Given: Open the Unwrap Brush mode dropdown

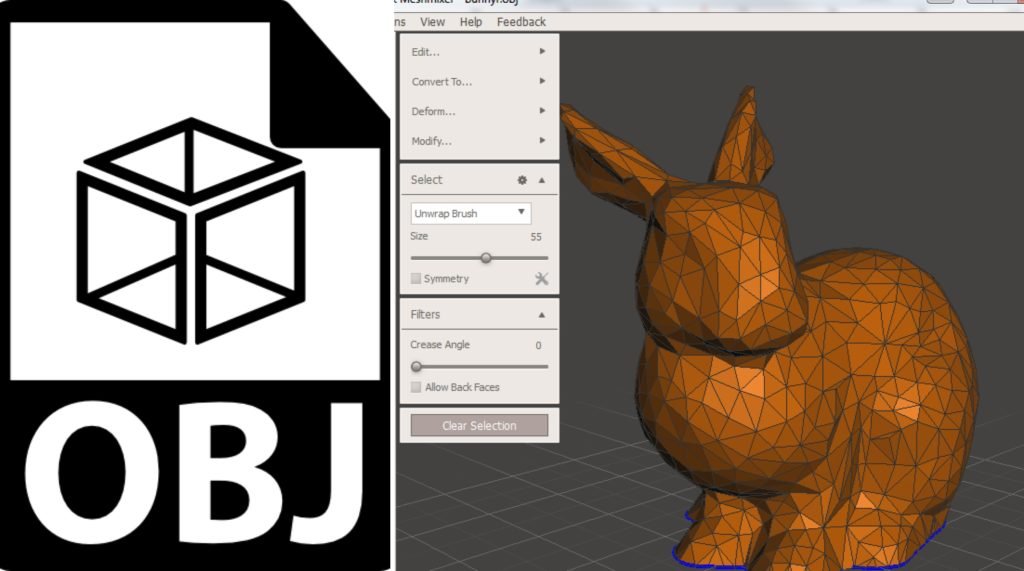Looking at the screenshot, I should click(x=470, y=213).
